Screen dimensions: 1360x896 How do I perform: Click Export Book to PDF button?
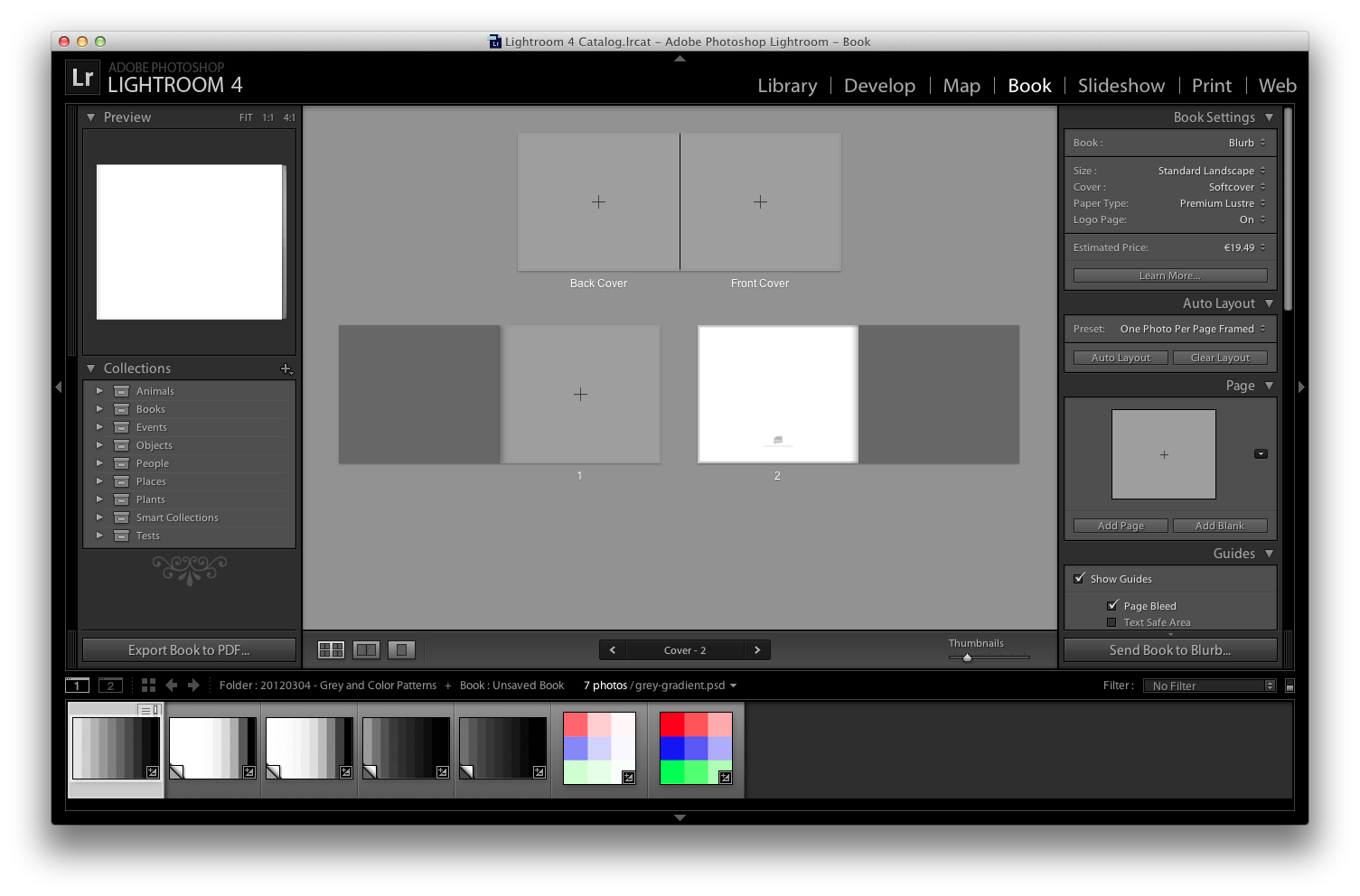(x=189, y=650)
